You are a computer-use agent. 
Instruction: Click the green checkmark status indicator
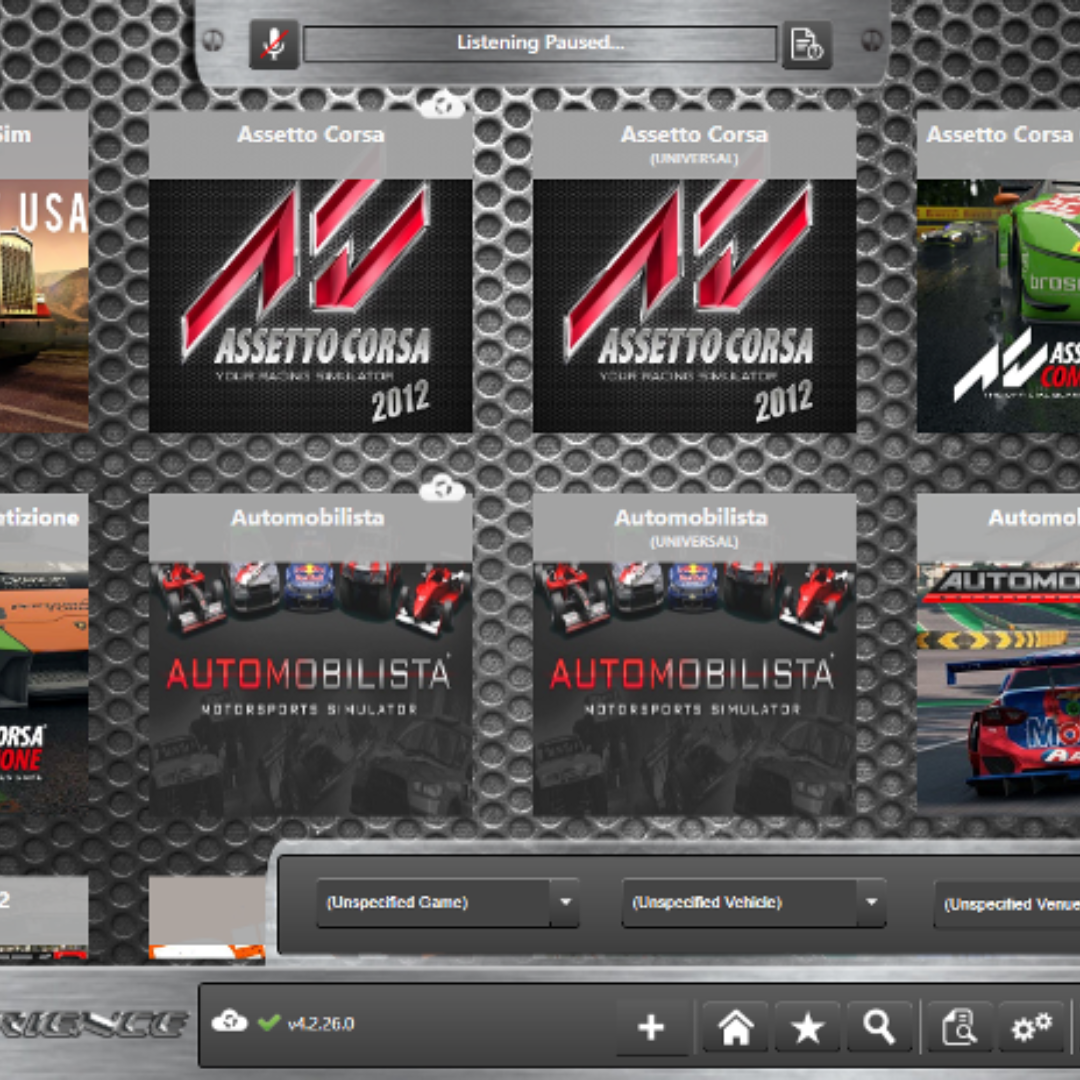tap(268, 1023)
